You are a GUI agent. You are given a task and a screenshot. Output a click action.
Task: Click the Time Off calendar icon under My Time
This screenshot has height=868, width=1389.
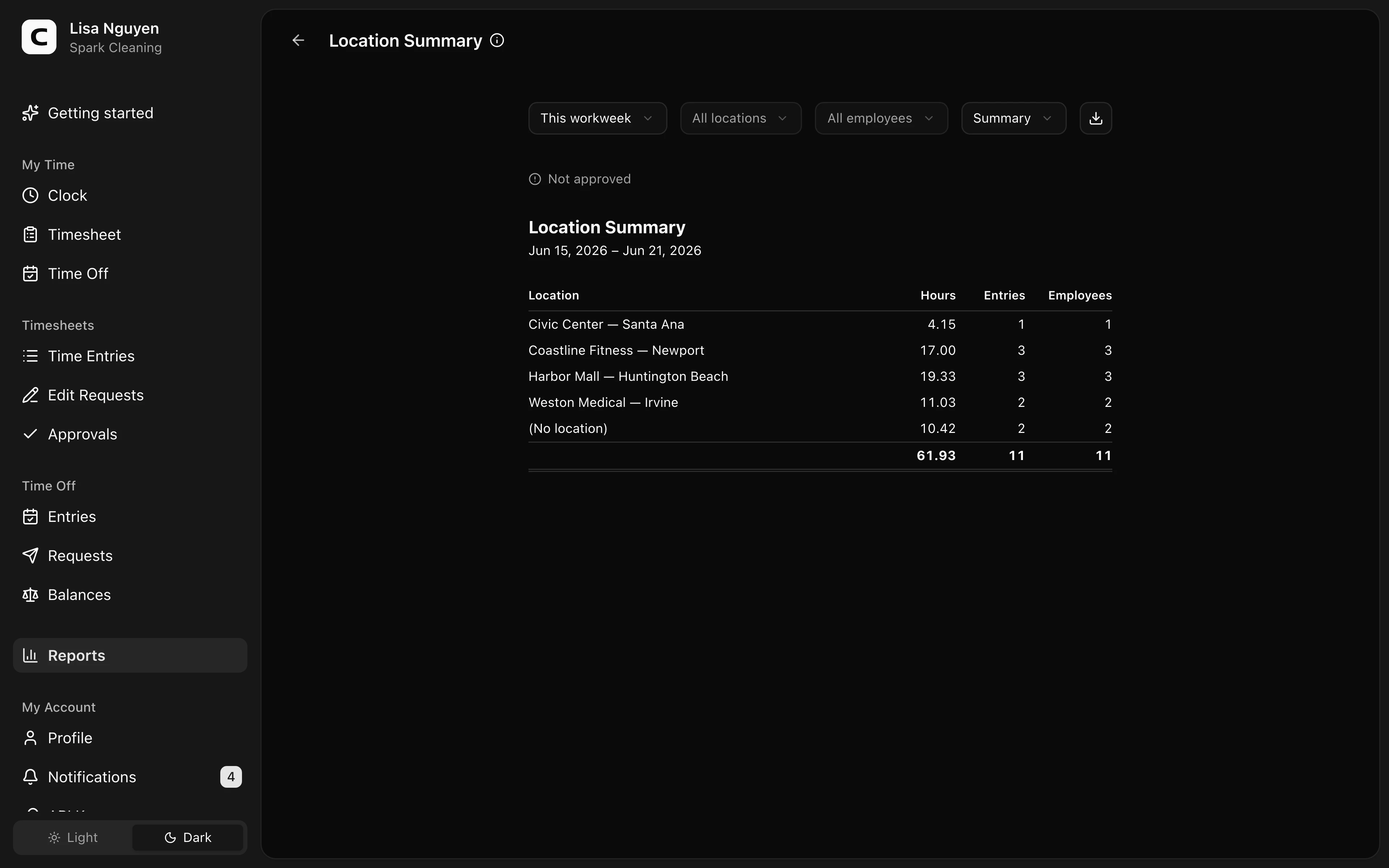pos(30,273)
